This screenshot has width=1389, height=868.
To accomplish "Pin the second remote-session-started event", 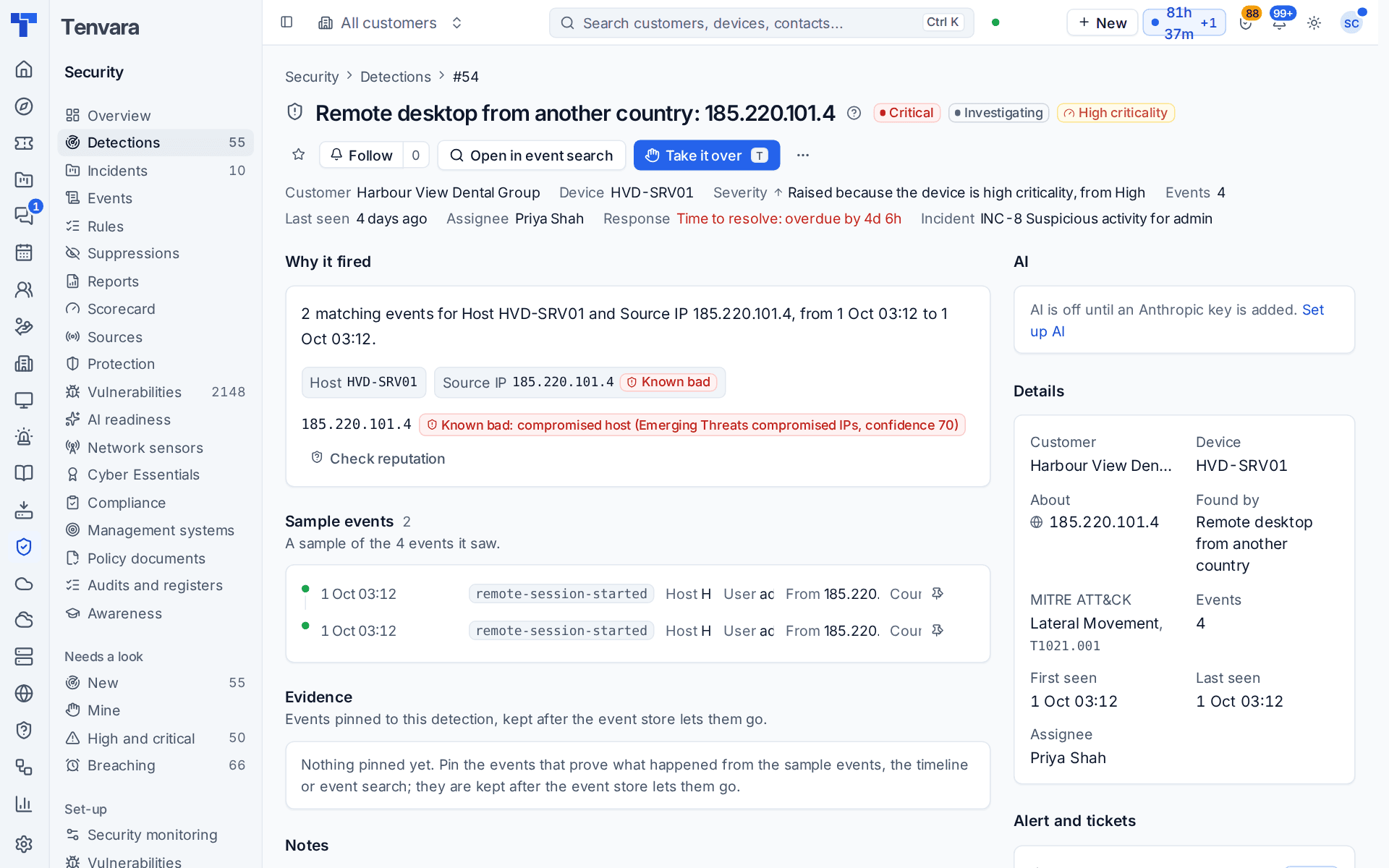I will click(938, 630).
